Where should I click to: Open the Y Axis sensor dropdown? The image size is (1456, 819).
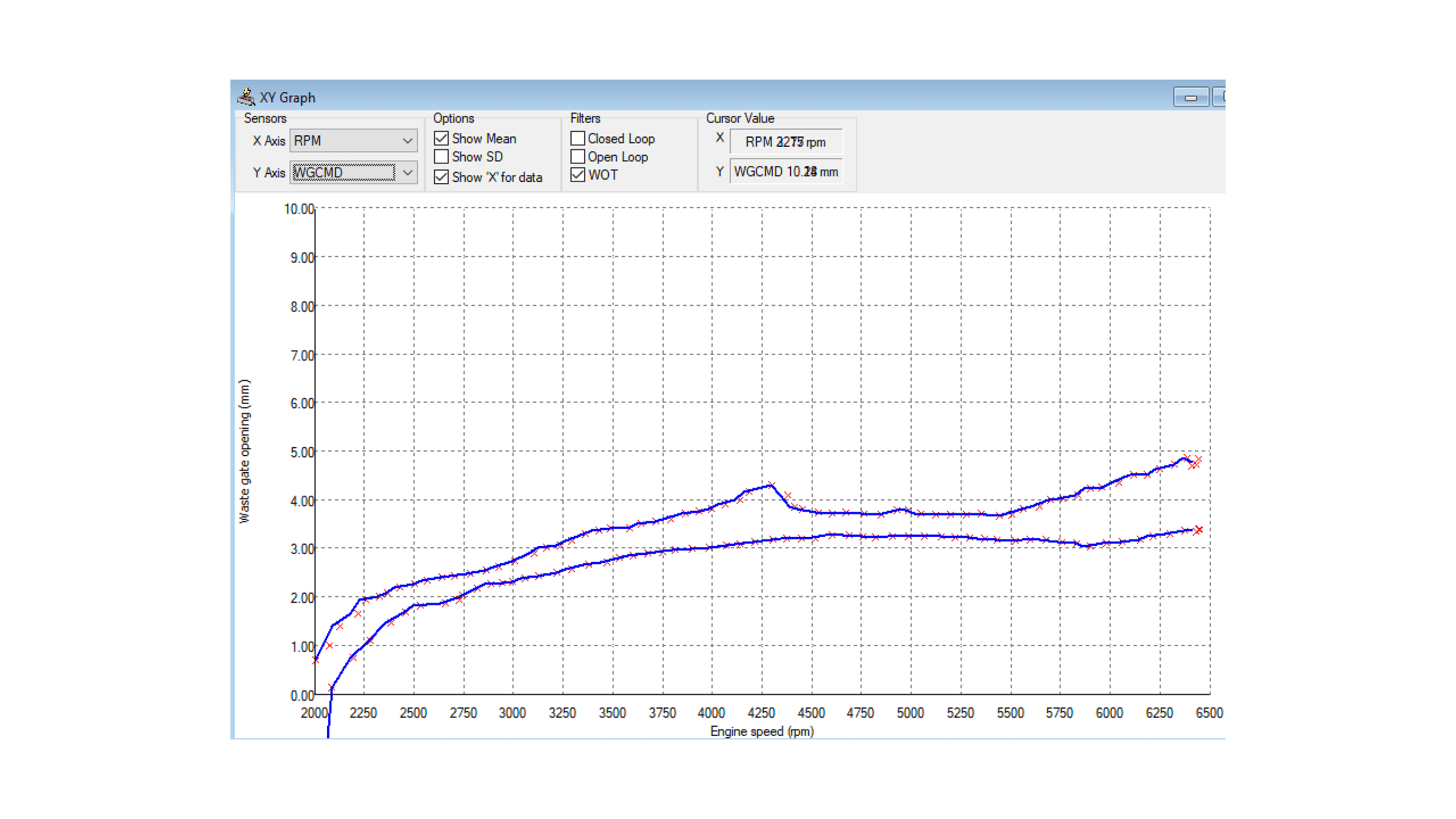click(408, 172)
